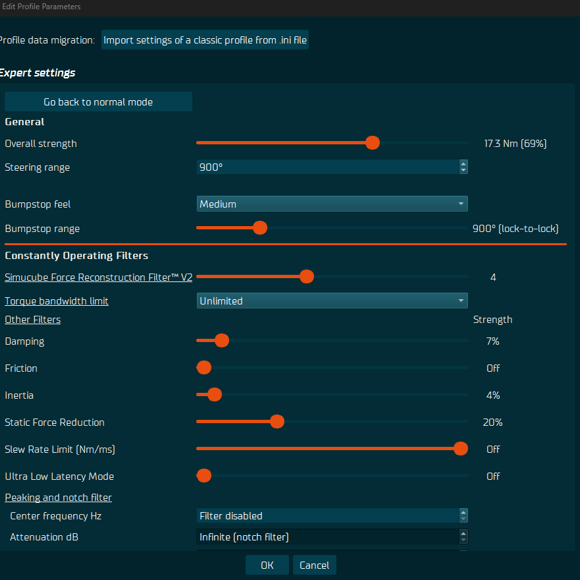Open the Simucube Force Reconstruction Filter link

[98, 277]
